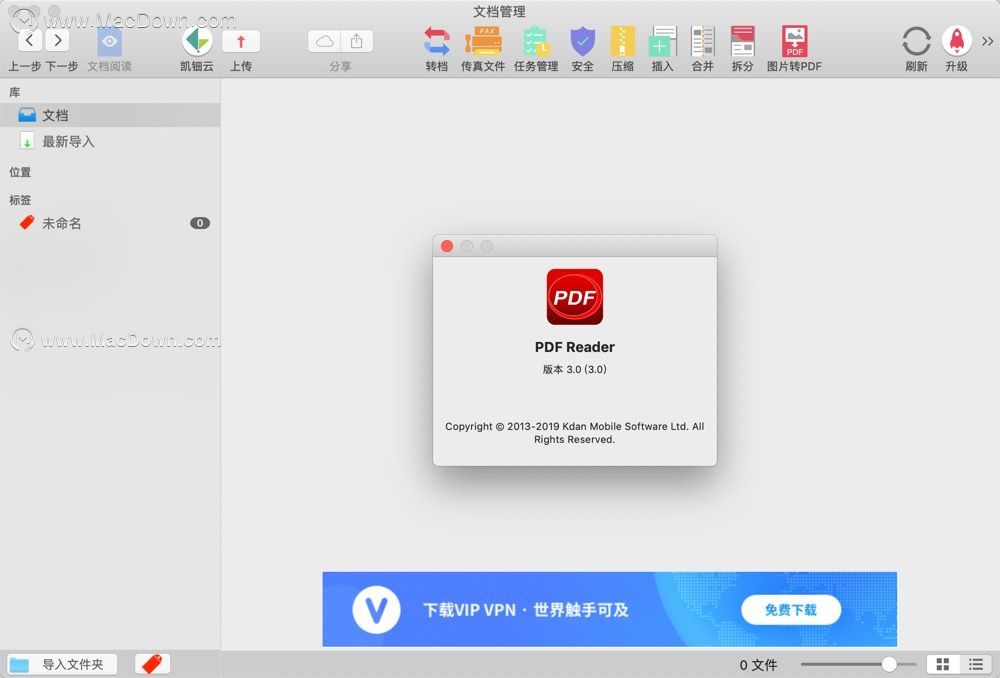Select 最新导入 in sidebar
This screenshot has height=678, width=1000.
click(110, 142)
